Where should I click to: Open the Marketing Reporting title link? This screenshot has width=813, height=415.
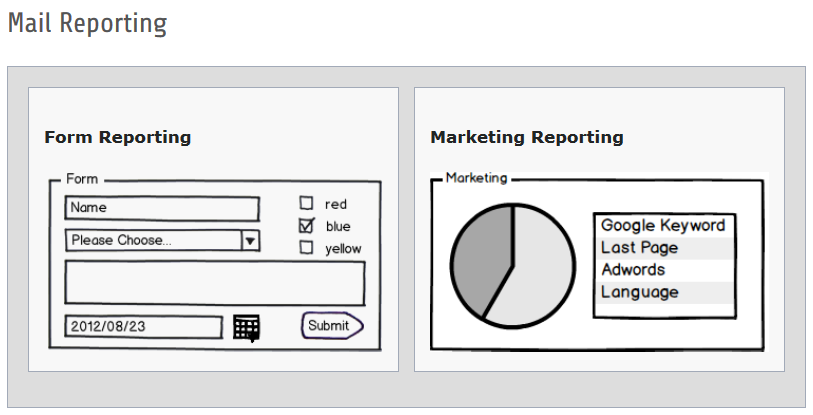click(526, 137)
